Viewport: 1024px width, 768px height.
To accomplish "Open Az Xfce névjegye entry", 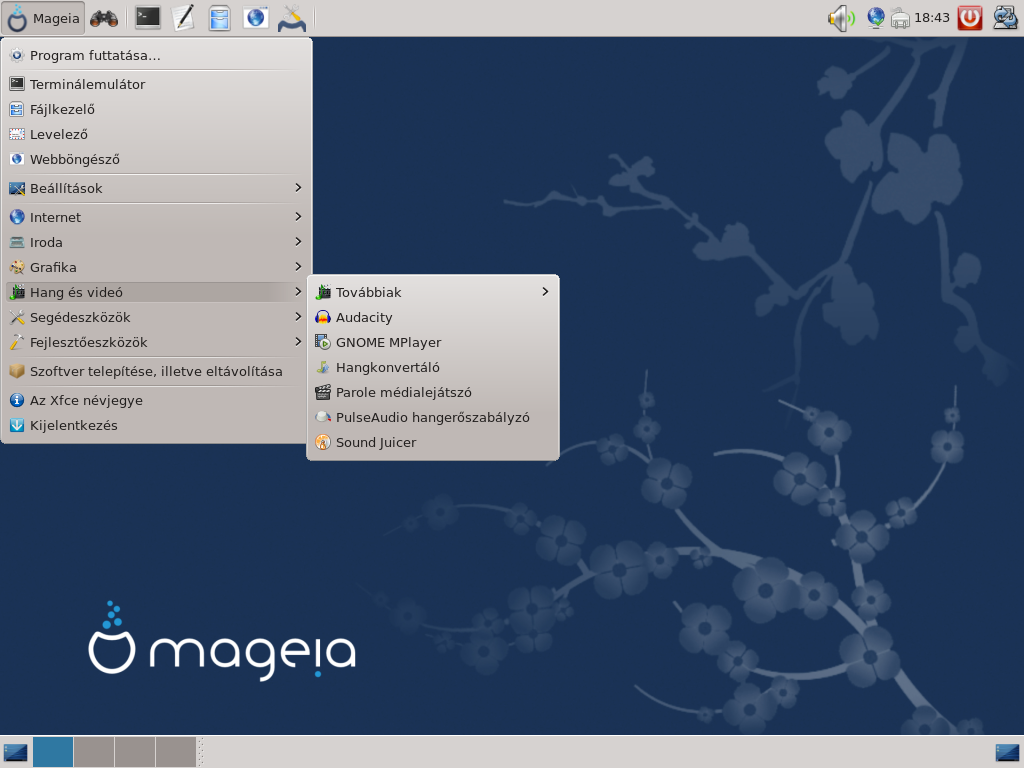I will (156, 400).
